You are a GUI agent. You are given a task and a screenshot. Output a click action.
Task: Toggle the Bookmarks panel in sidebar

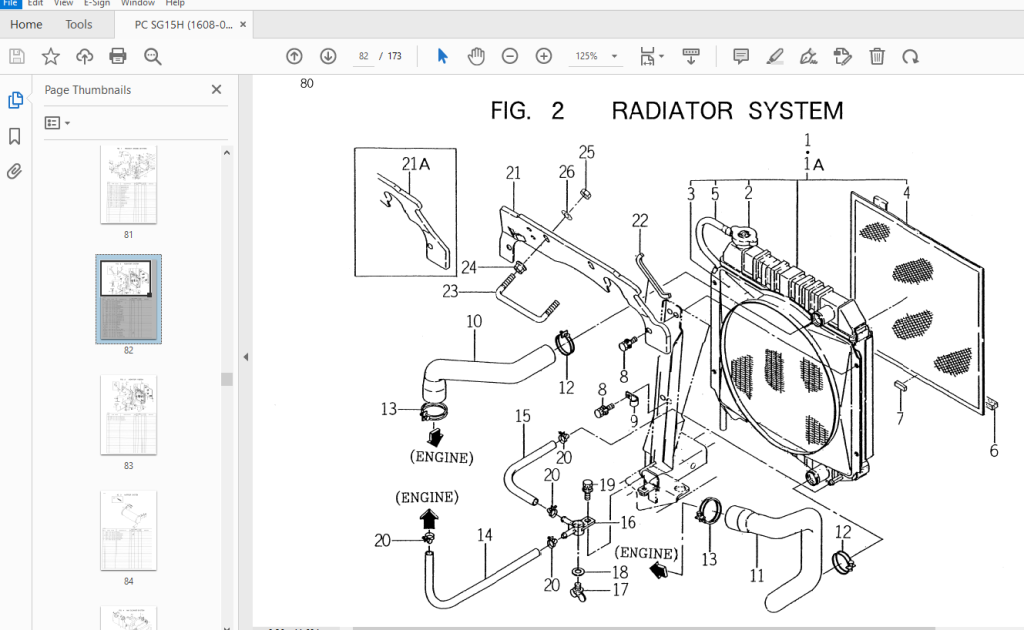14,136
